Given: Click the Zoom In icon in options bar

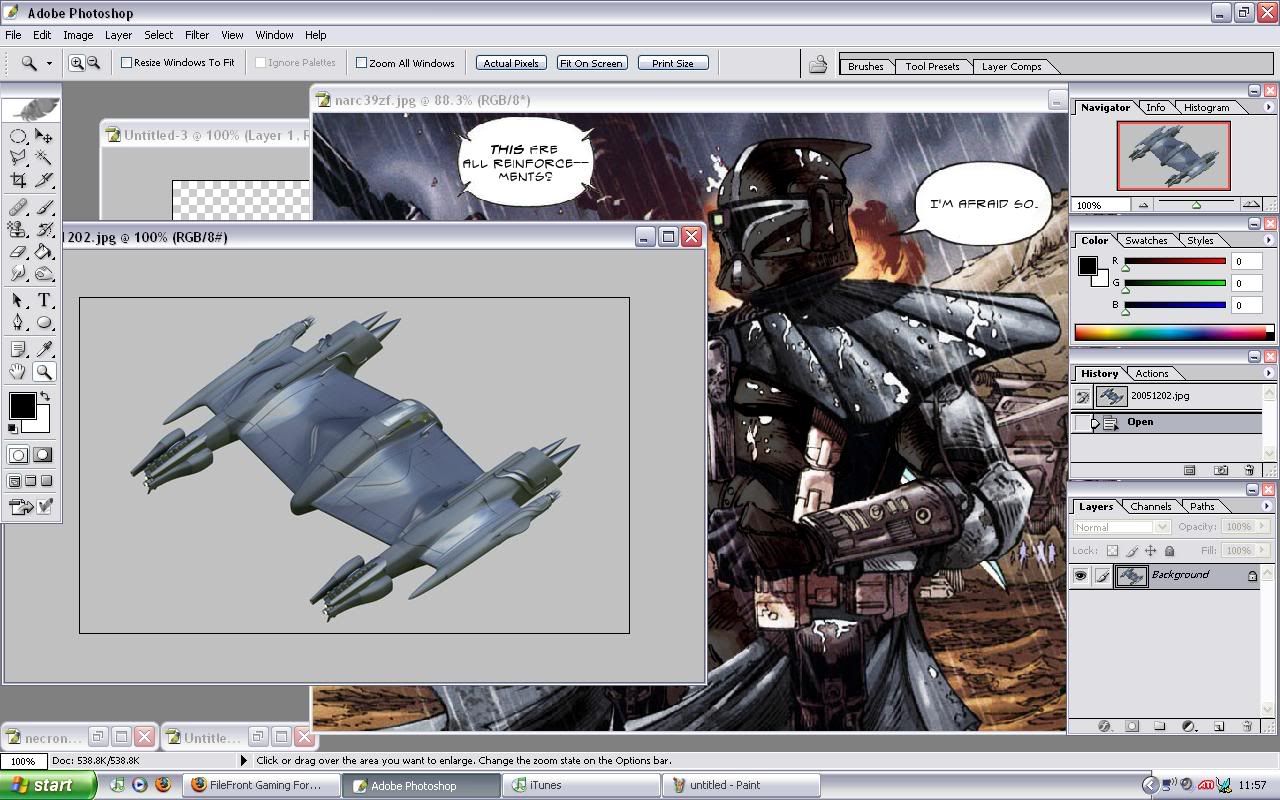Looking at the screenshot, I should [76, 63].
